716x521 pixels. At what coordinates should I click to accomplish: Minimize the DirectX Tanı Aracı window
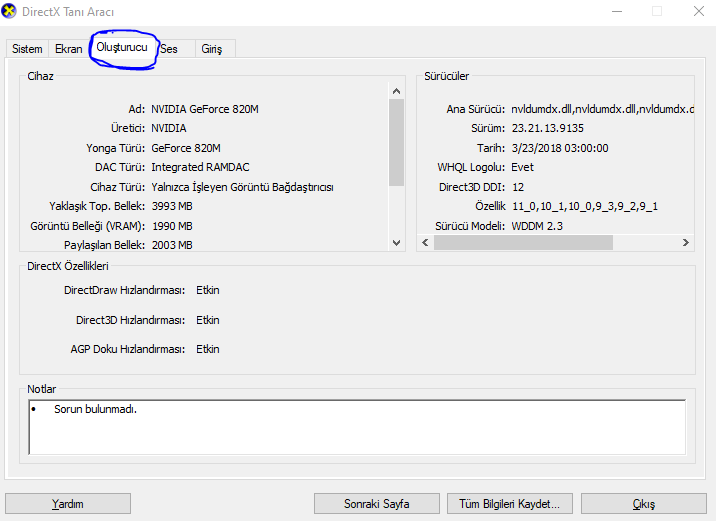pos(617,11)
